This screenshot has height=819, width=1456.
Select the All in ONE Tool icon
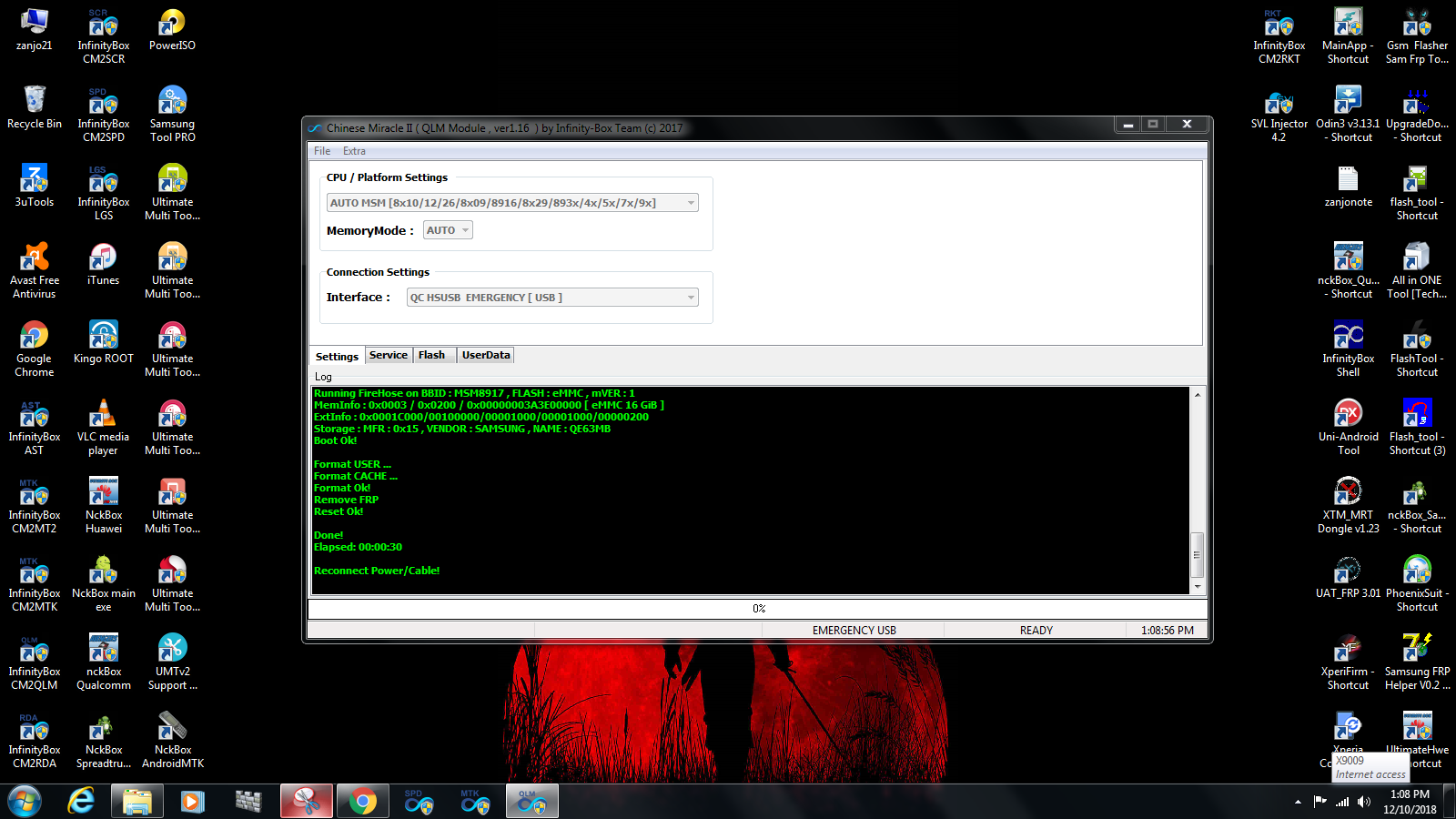[x=1417, y=271]
